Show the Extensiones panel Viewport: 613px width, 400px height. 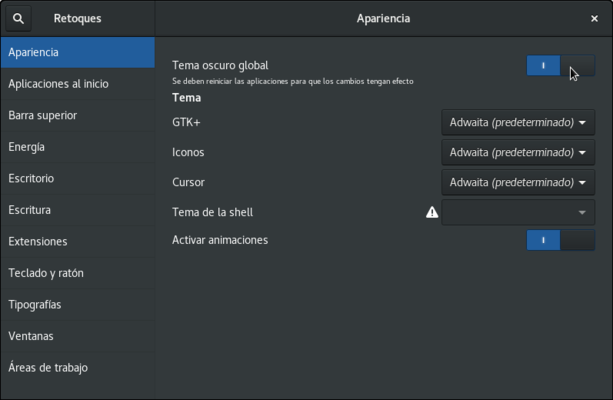point(77,241)
